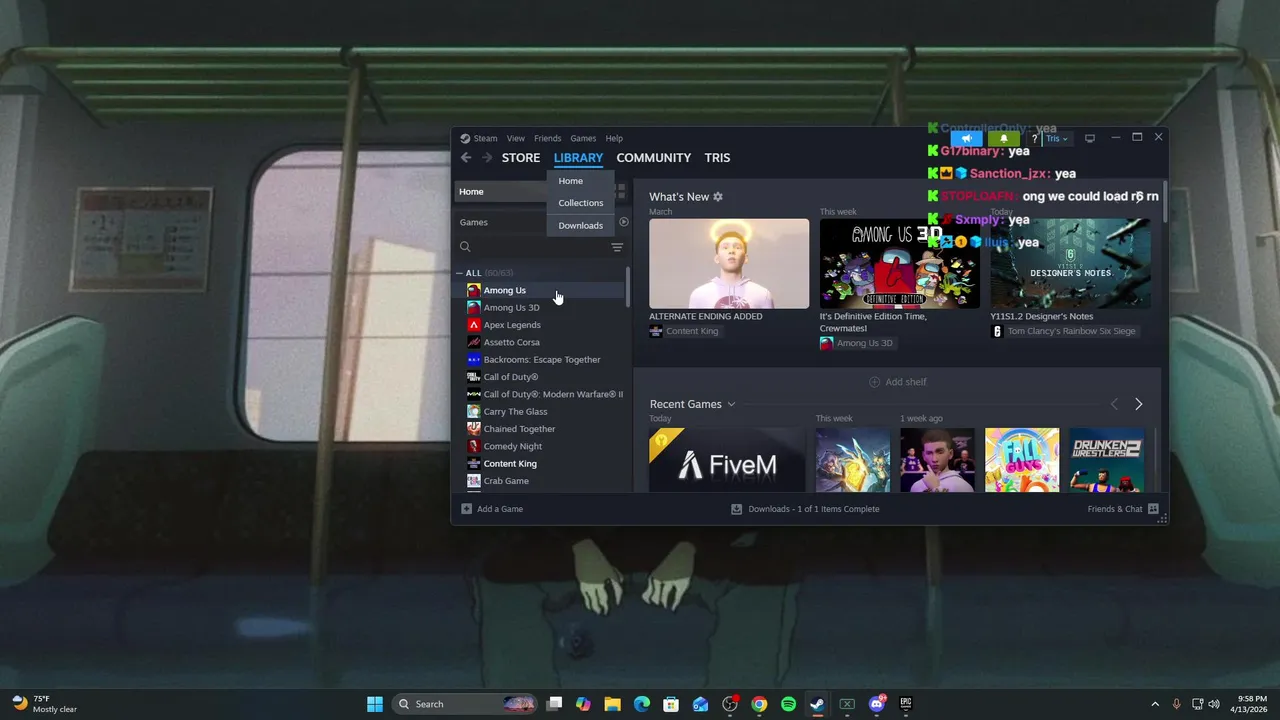Open the COMMUNITY tab
This screenshot has height=720, width=1280.
click(654, 158)
